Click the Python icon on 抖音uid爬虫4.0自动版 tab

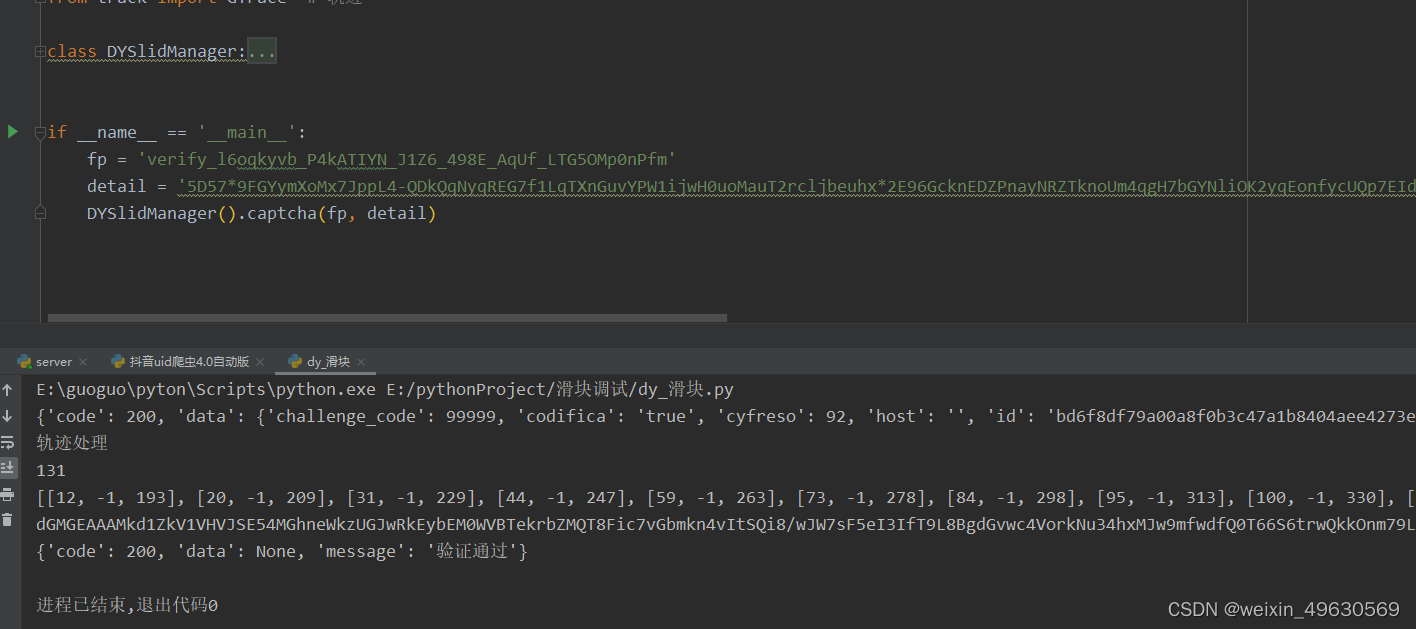coord(118,362)
